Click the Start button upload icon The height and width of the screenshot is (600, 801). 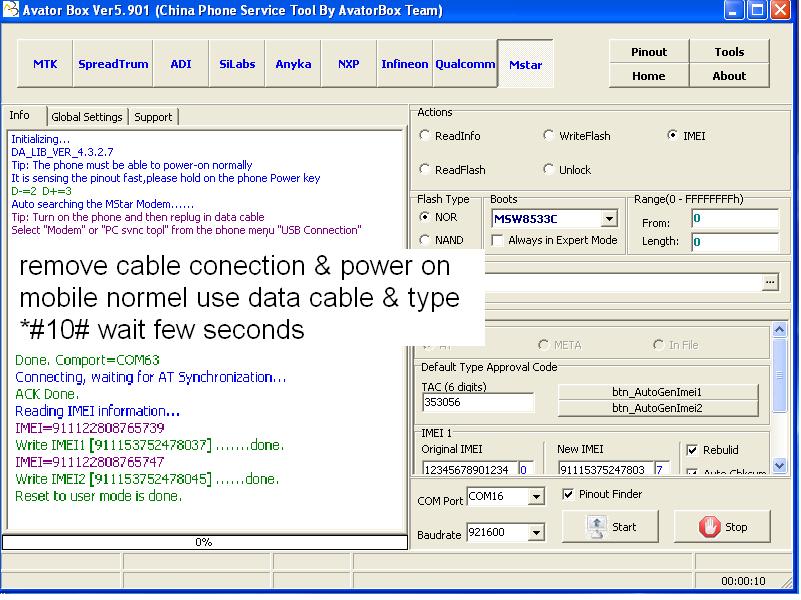596,527
